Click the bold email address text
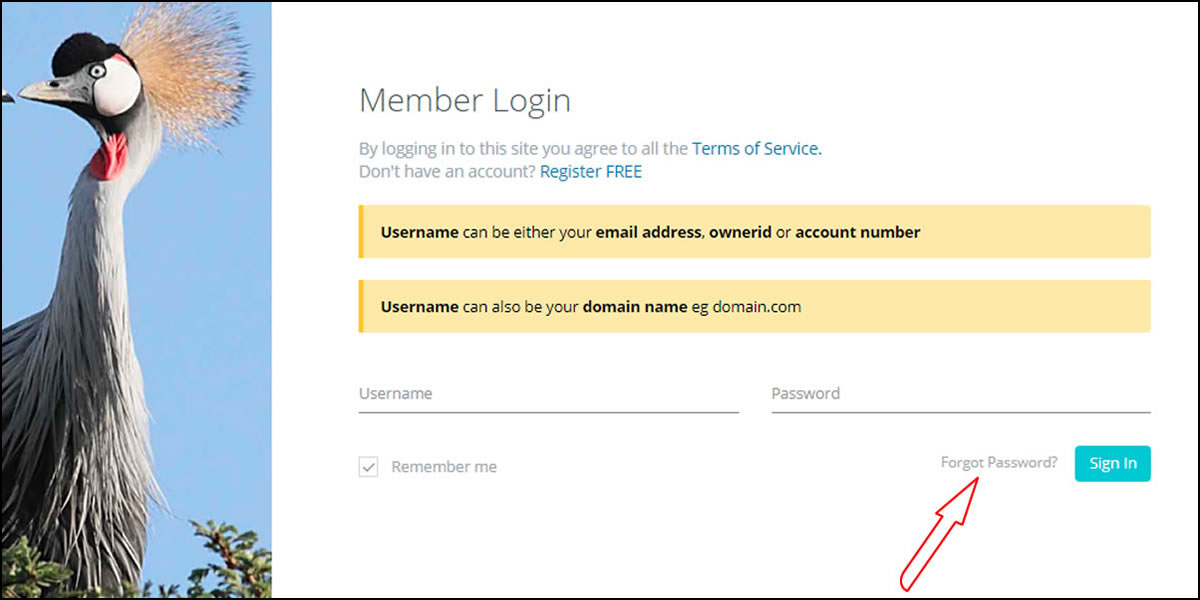 [x=650, y=232]
